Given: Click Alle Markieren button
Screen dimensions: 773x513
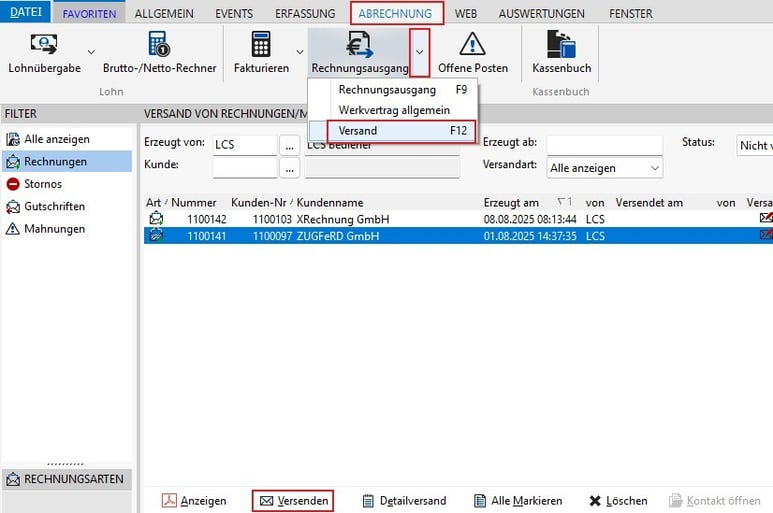Looking at the screenshot, I should tap(518, 501).
